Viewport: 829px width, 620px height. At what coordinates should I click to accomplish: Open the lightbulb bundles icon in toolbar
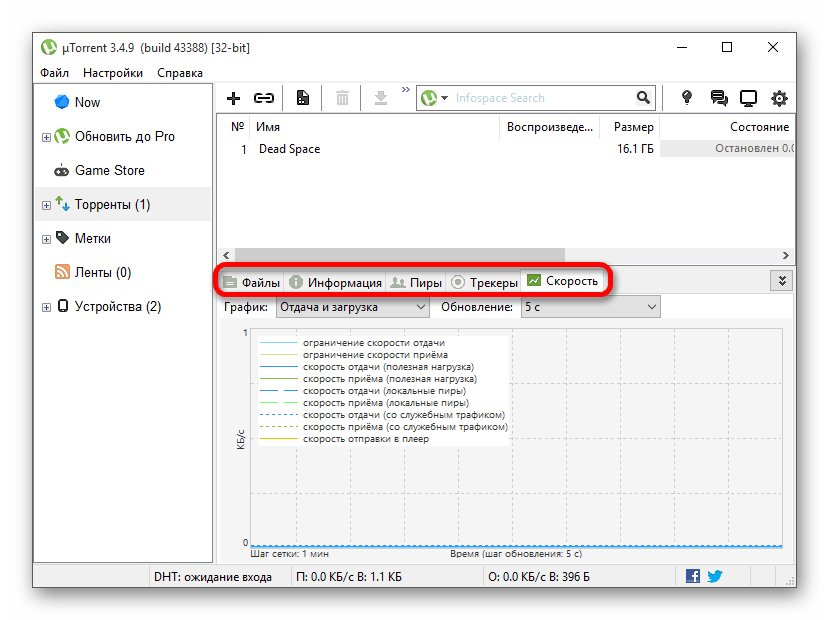[687, 98]
